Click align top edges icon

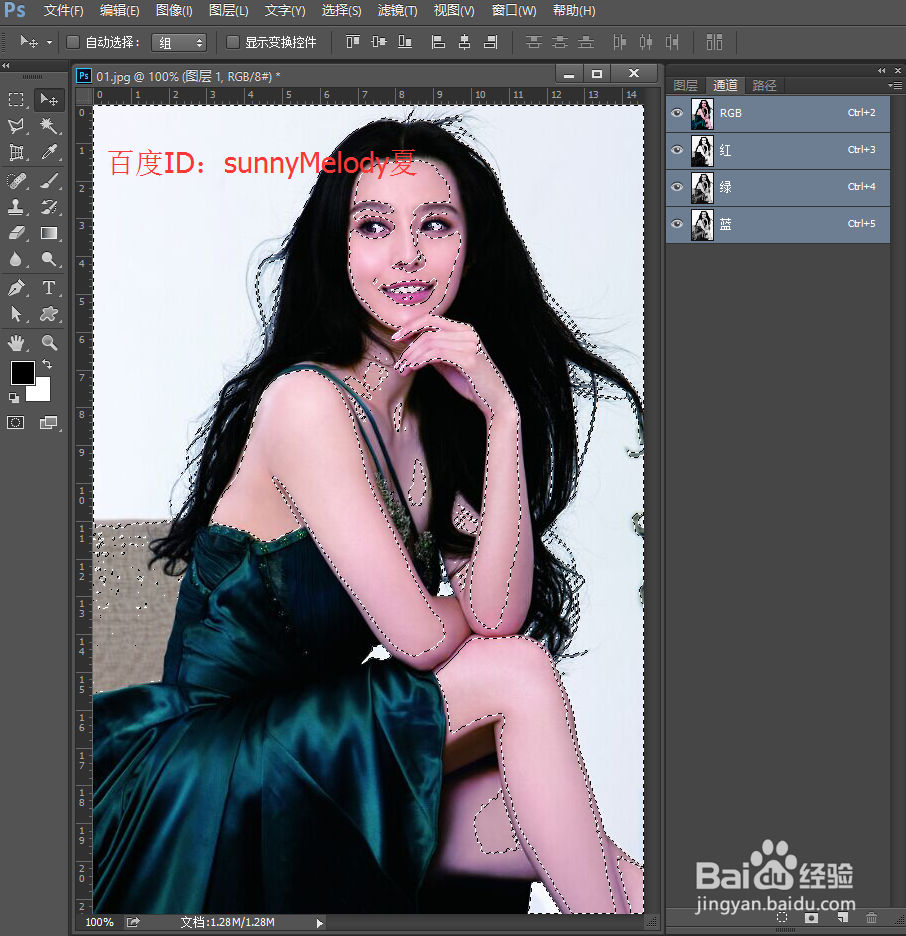click(353, 42)
